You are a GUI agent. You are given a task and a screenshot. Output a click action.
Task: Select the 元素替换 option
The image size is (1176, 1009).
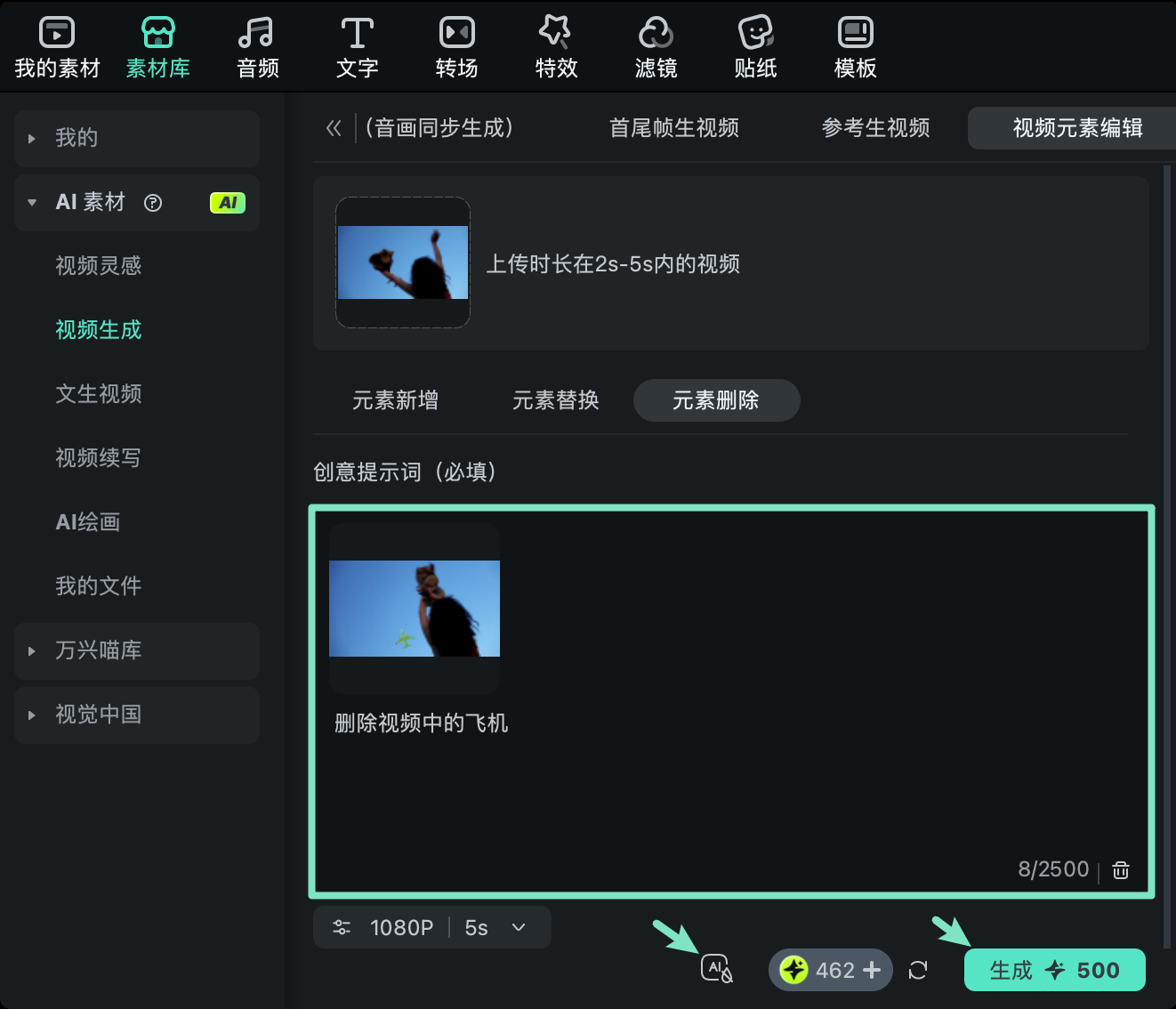coord(555,400)
